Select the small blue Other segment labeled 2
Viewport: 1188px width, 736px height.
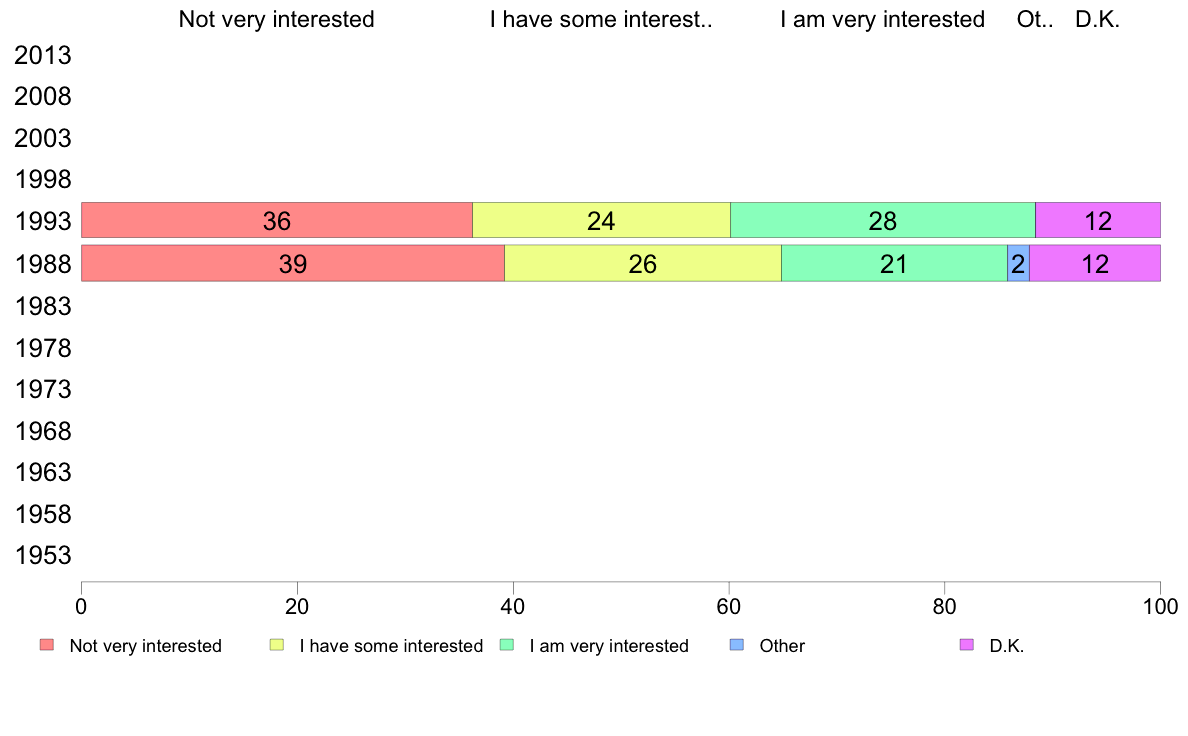point(1018,263)
